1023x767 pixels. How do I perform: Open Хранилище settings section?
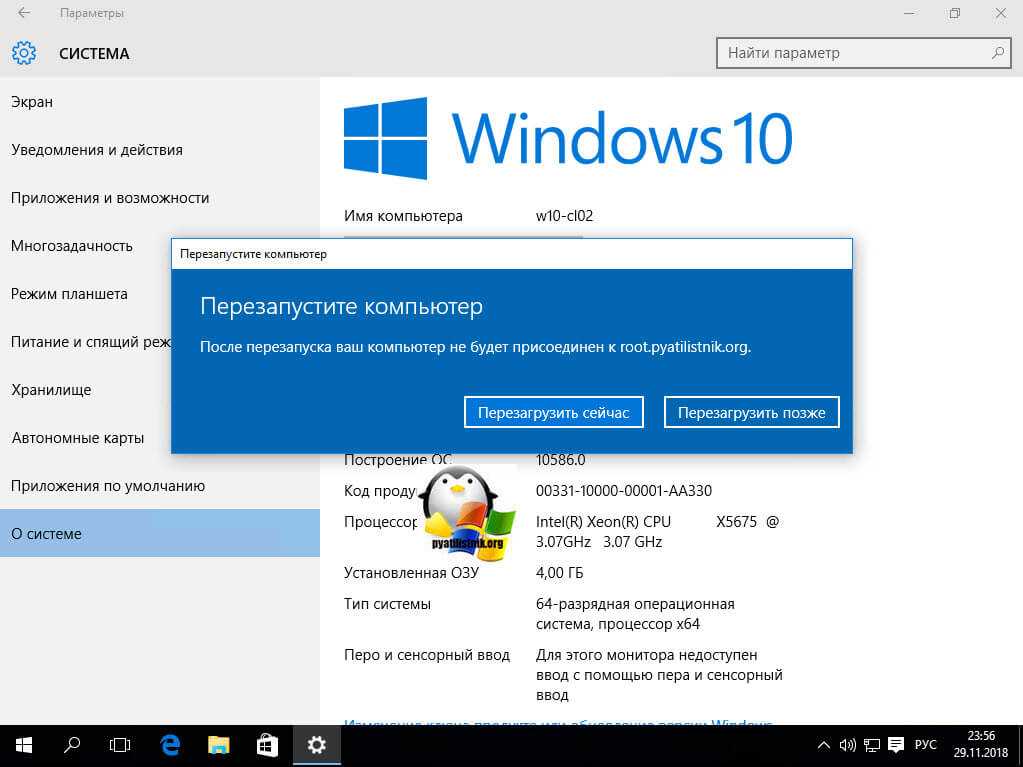click(x=51, y=390)
